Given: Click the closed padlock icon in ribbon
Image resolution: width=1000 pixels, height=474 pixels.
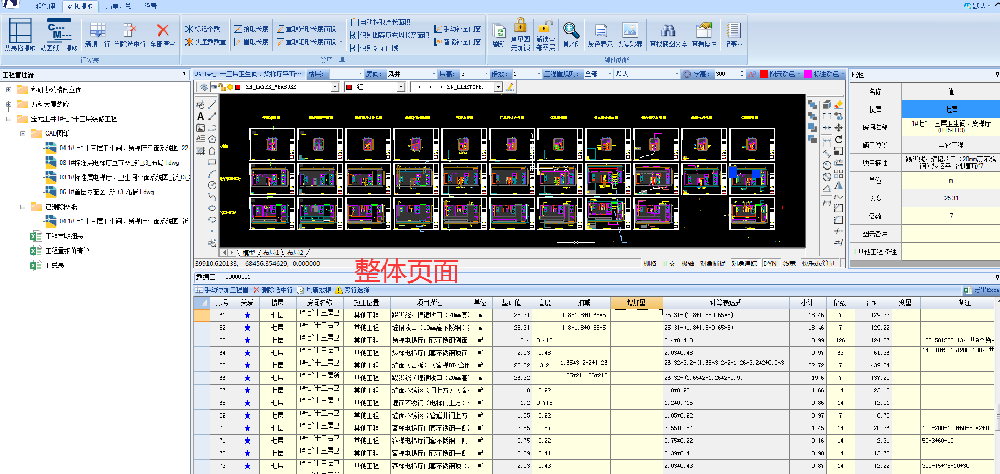Looking at the screenshot, I should 520,26.
